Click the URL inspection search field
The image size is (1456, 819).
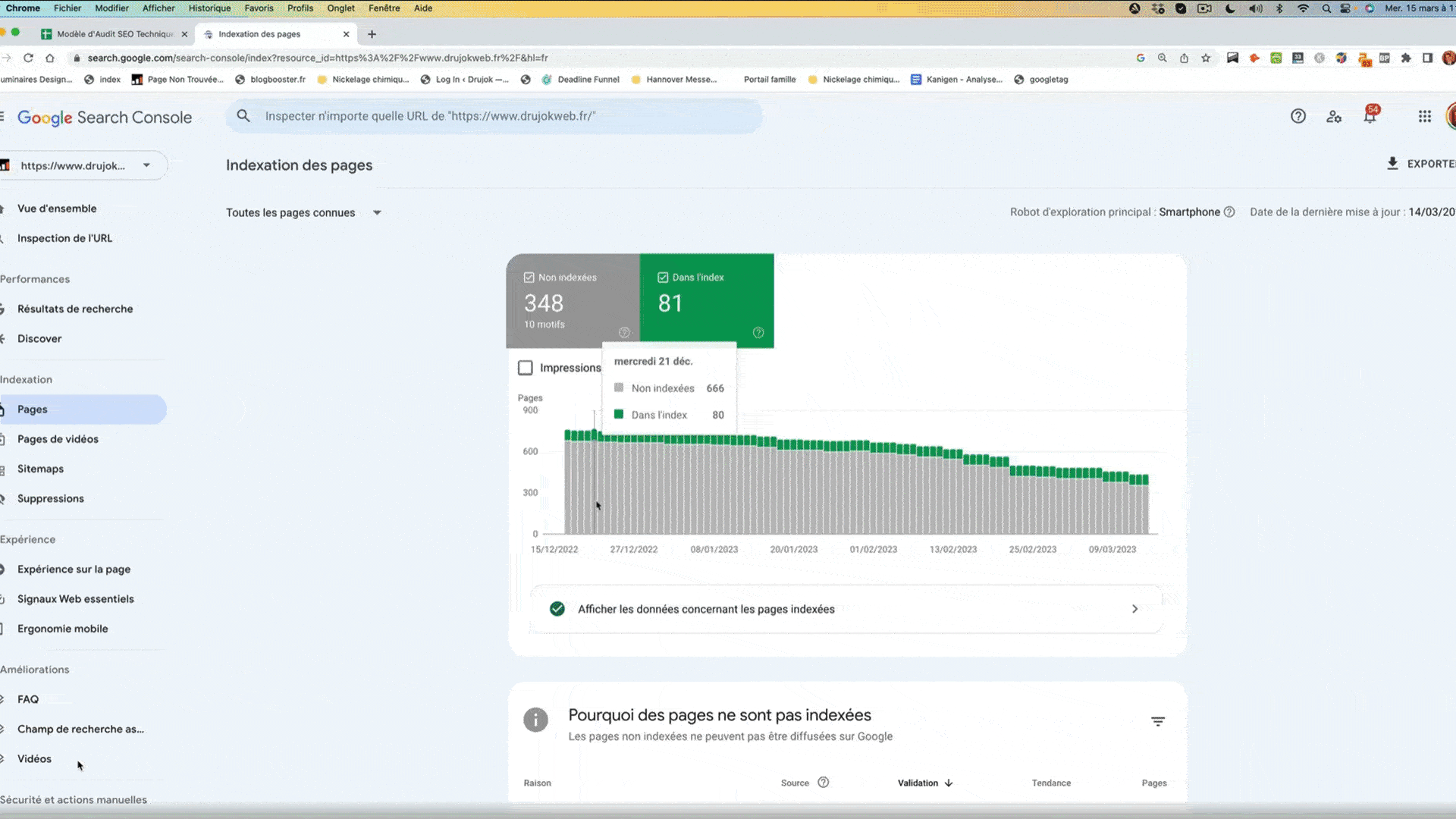[494, 116]
